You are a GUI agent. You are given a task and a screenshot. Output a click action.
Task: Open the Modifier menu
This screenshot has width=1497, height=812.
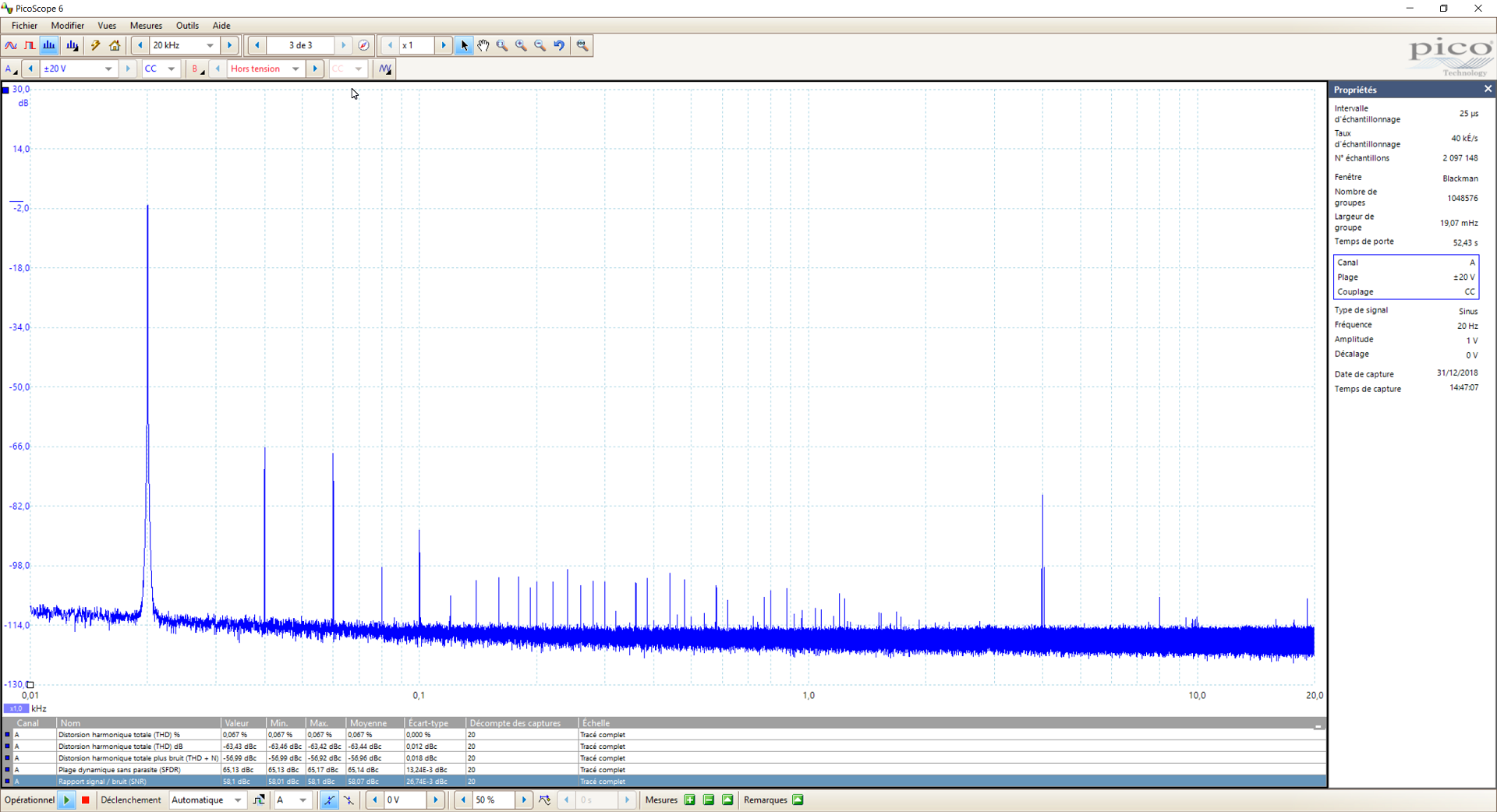click(68, 26)
